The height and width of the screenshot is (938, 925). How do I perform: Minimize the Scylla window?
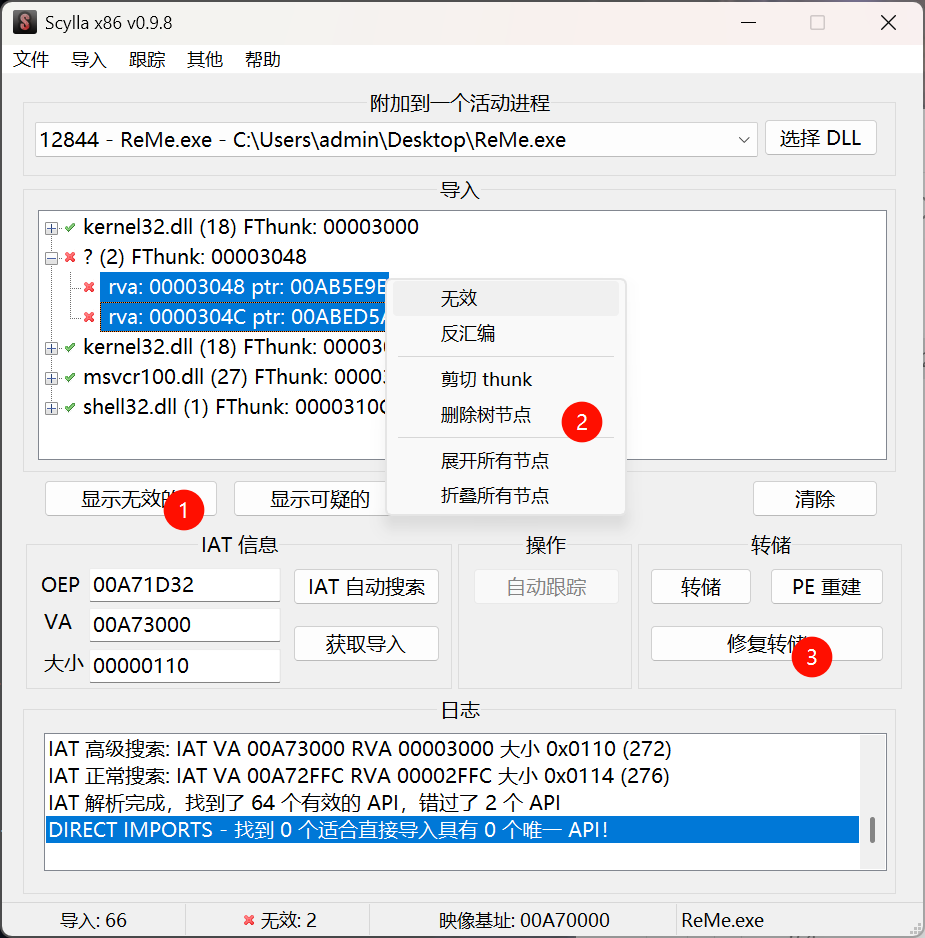click(x=748, y=23)
